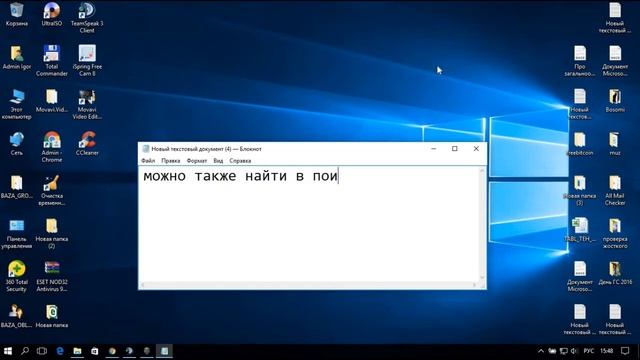Screen dimensions: 640x360
Task: Select the UltraISO desktop icon
Action: [x=52, y=14]
